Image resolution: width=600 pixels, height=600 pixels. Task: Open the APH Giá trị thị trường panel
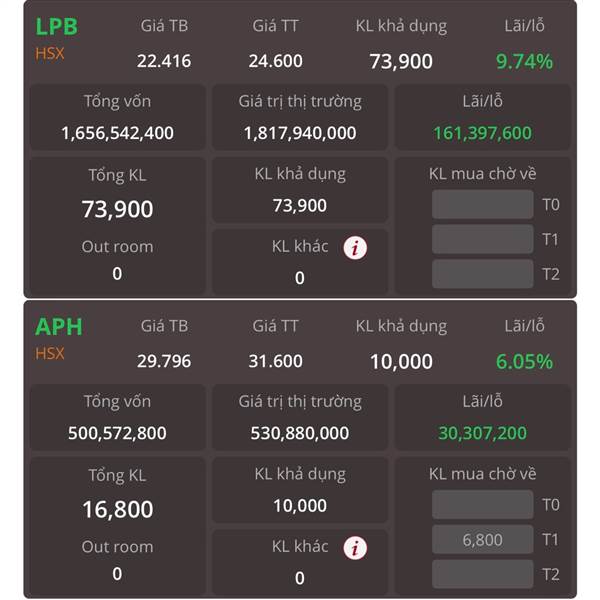click(x=300, y=417)
